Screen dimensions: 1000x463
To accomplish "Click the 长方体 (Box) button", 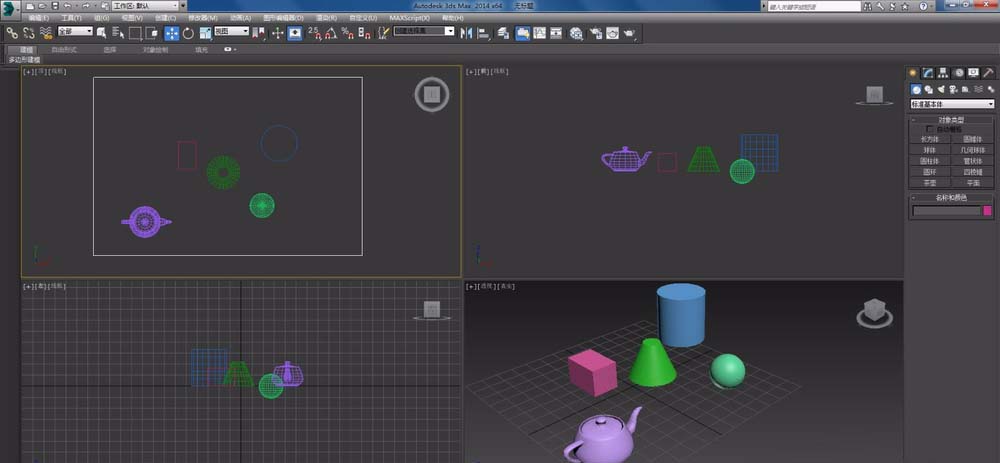I will [930, 140].
